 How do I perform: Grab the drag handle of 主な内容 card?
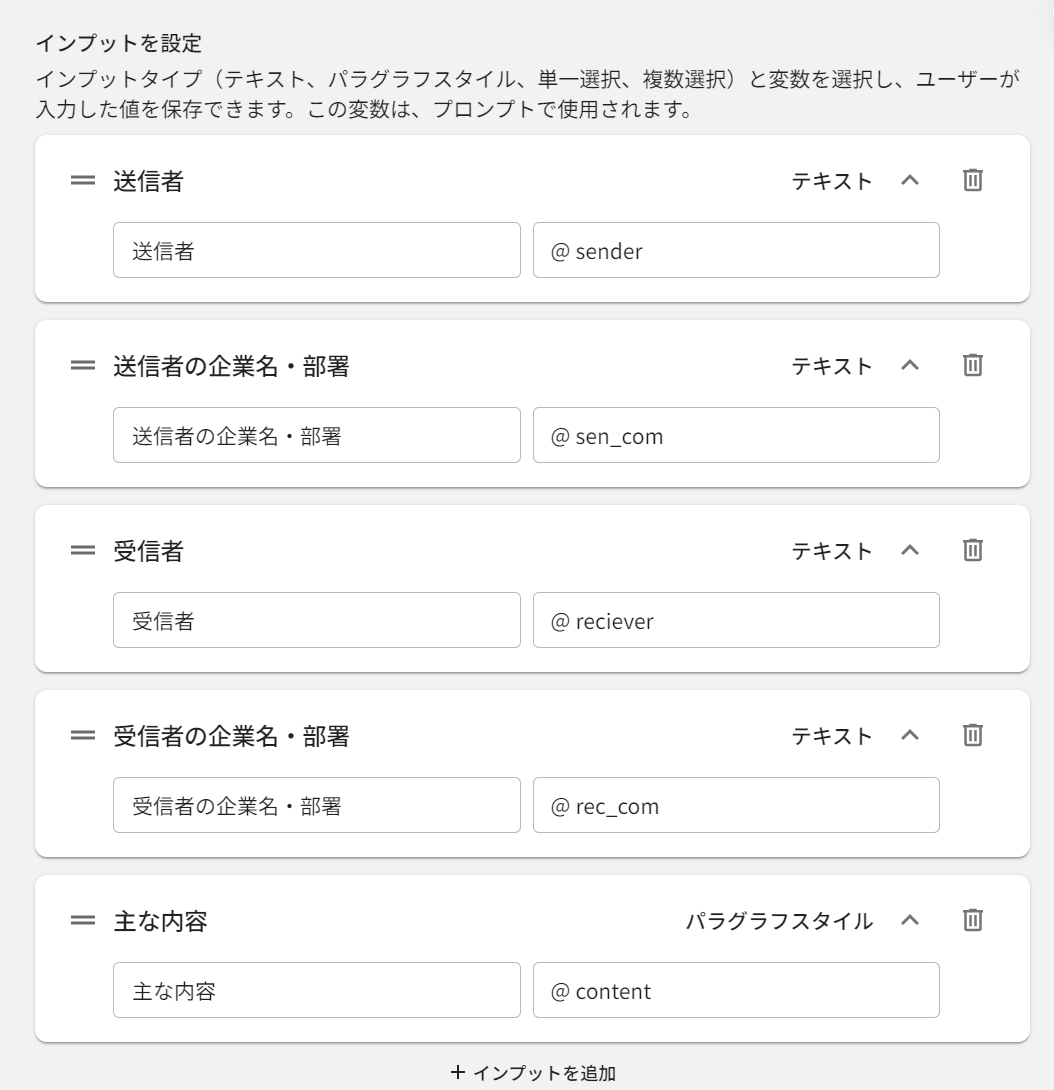pyautogui.click(x=83, y=921)
